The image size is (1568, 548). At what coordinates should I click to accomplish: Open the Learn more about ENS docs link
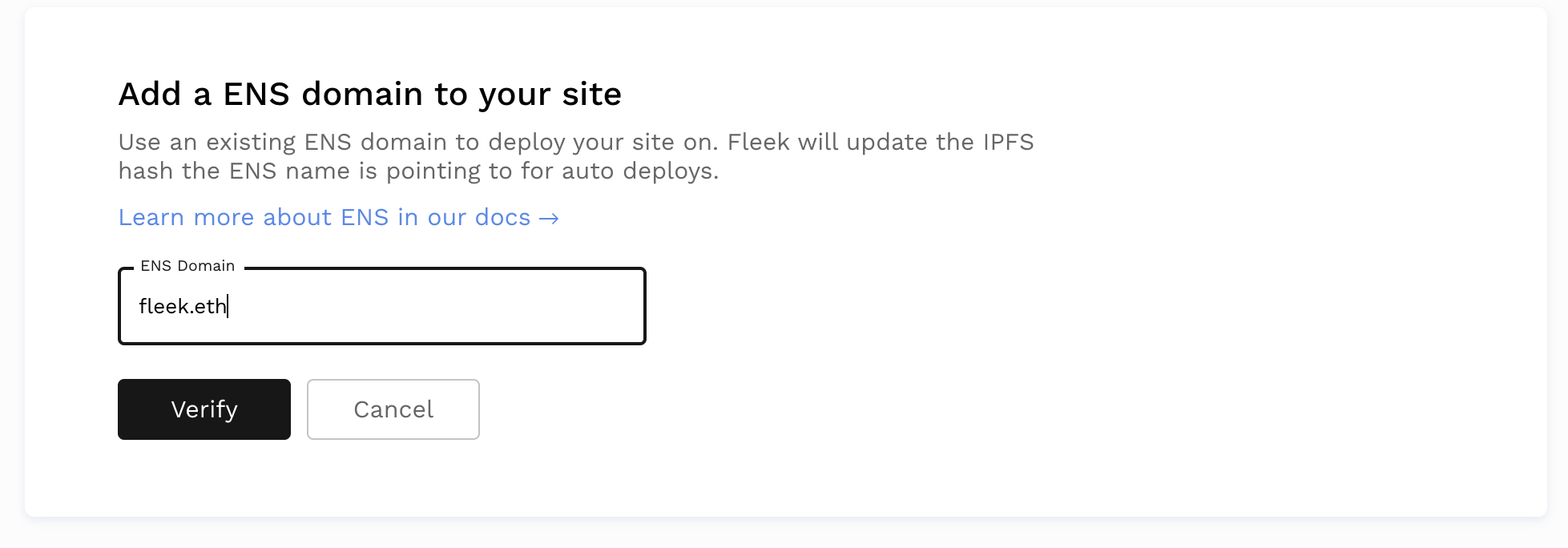click(x=324, y=218)
